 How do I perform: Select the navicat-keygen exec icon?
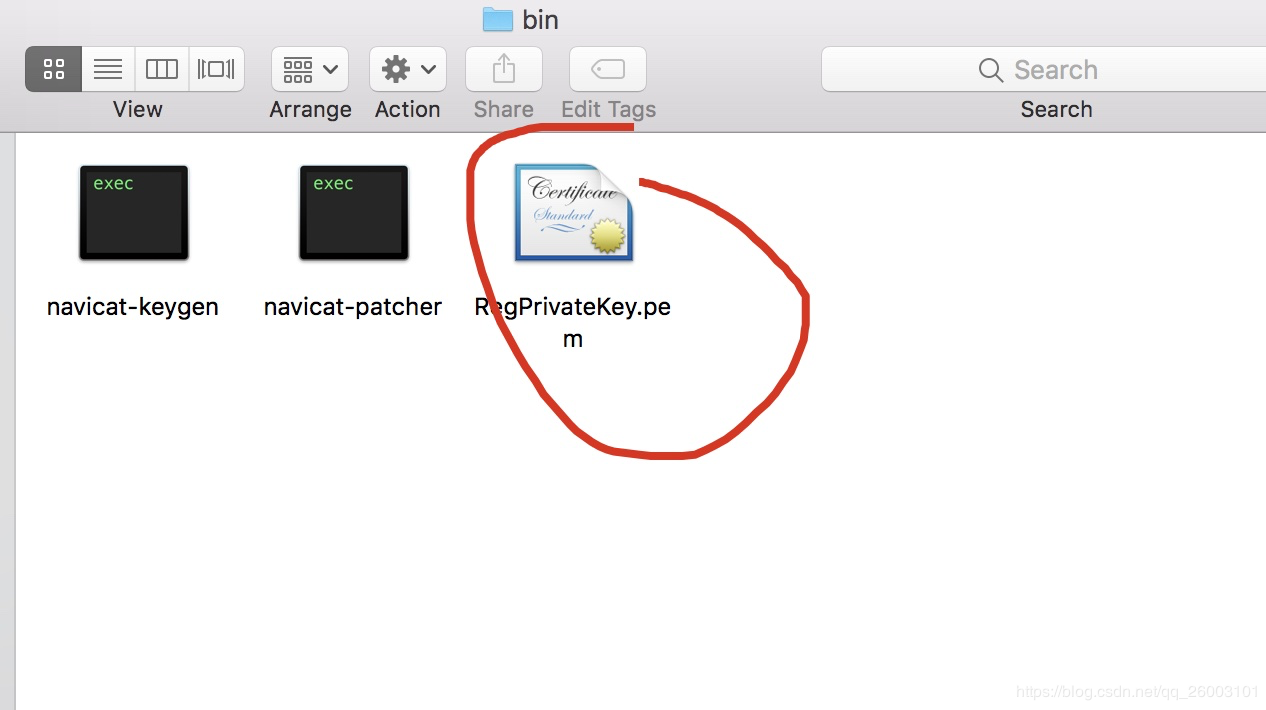134,212
